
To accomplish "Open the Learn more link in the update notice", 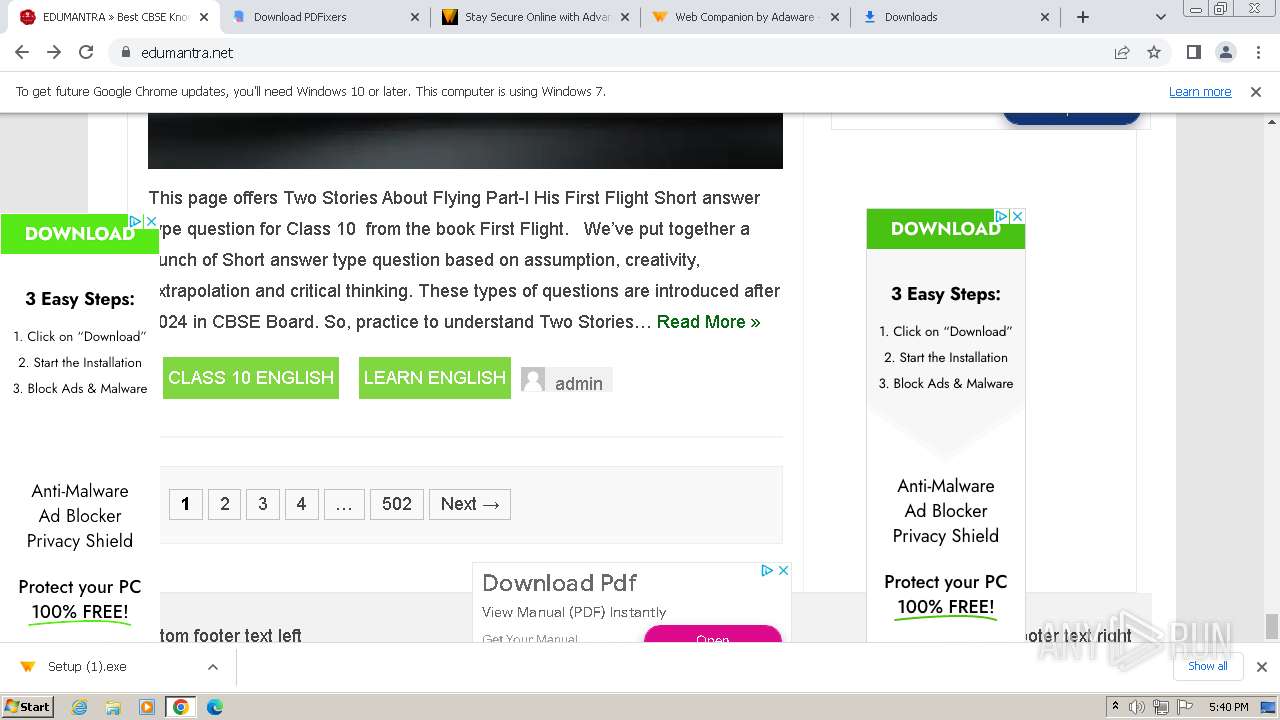I will (1200, 92).
